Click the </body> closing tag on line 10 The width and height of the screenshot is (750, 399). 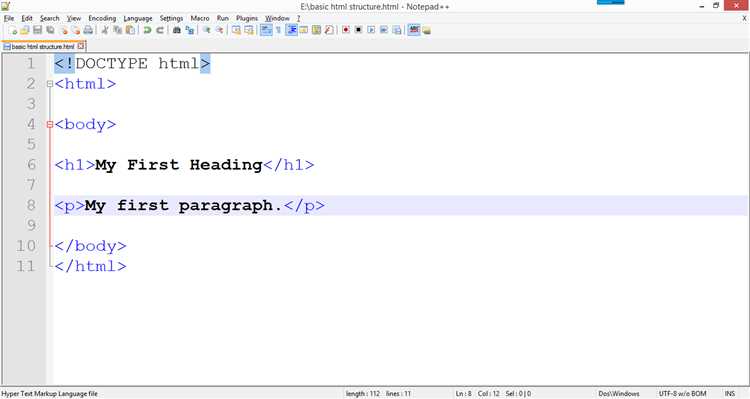tap(90, 246)
